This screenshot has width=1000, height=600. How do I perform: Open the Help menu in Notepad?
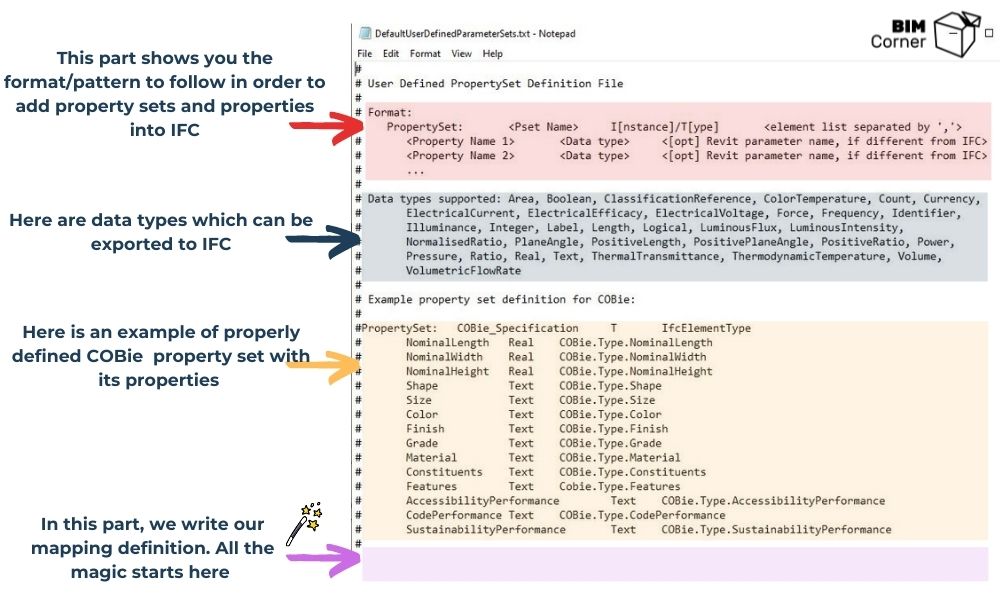tap(492, 54)
